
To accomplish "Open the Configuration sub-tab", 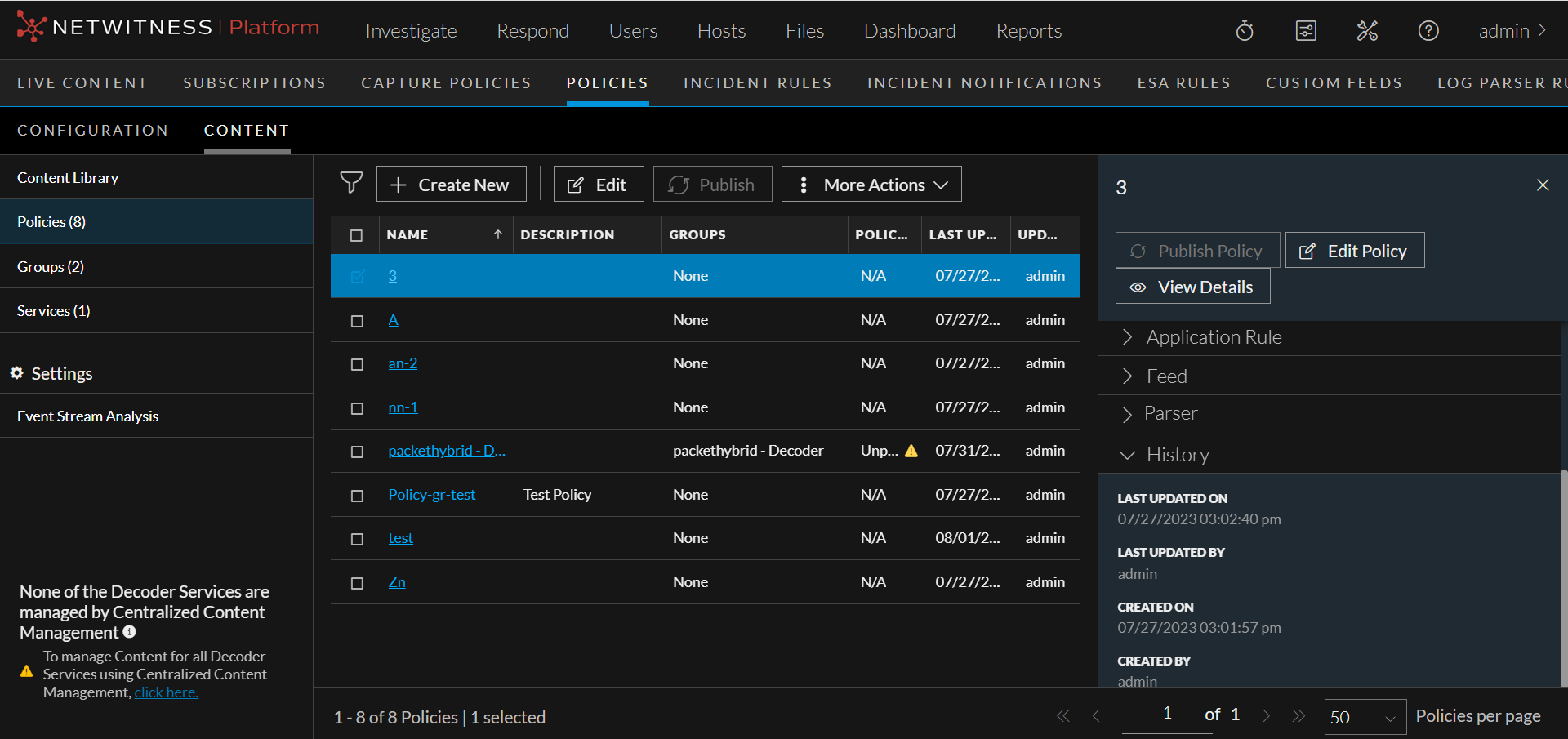I will 92,131.
